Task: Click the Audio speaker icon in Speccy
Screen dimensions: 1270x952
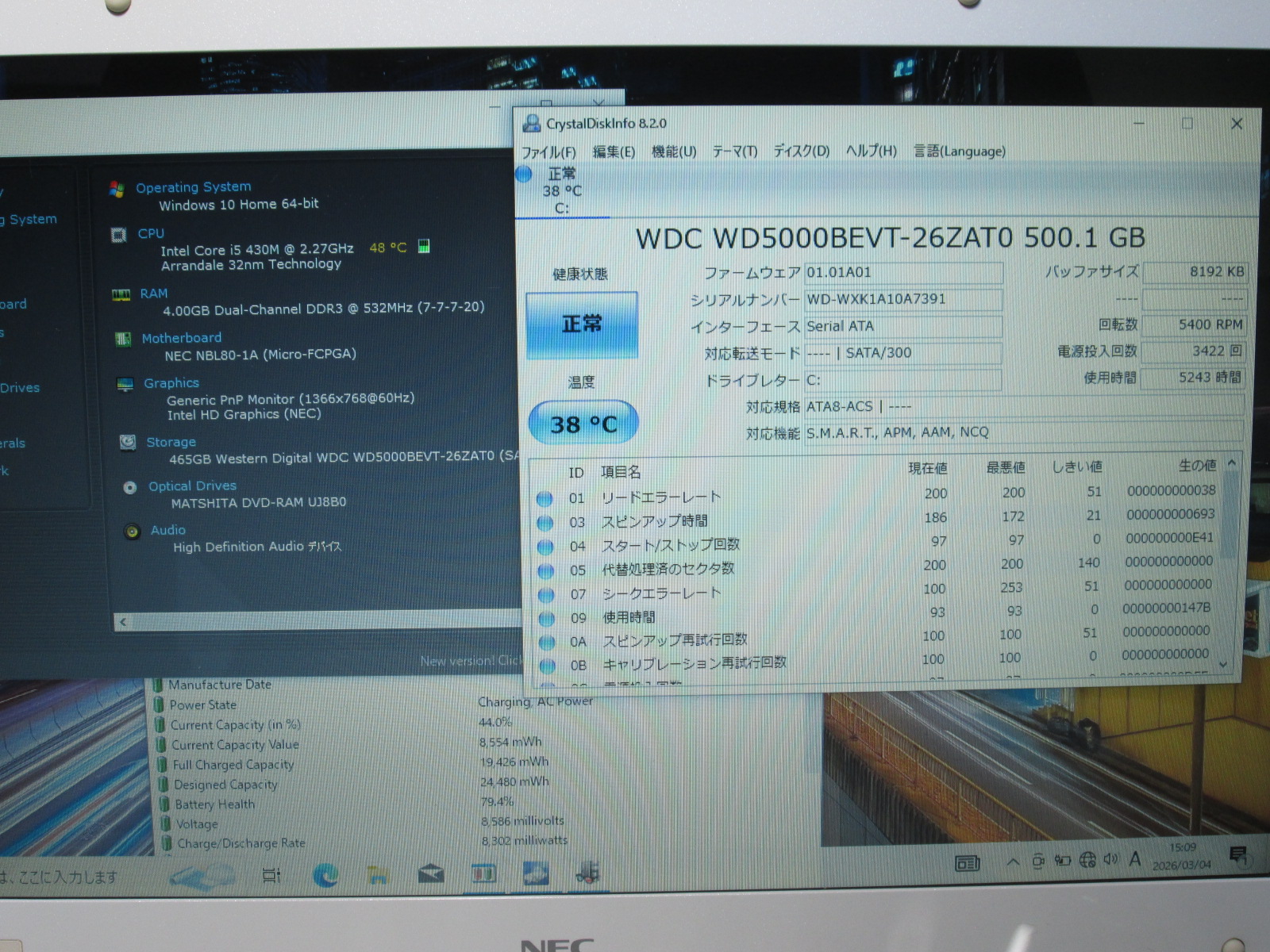Action: 133,531
